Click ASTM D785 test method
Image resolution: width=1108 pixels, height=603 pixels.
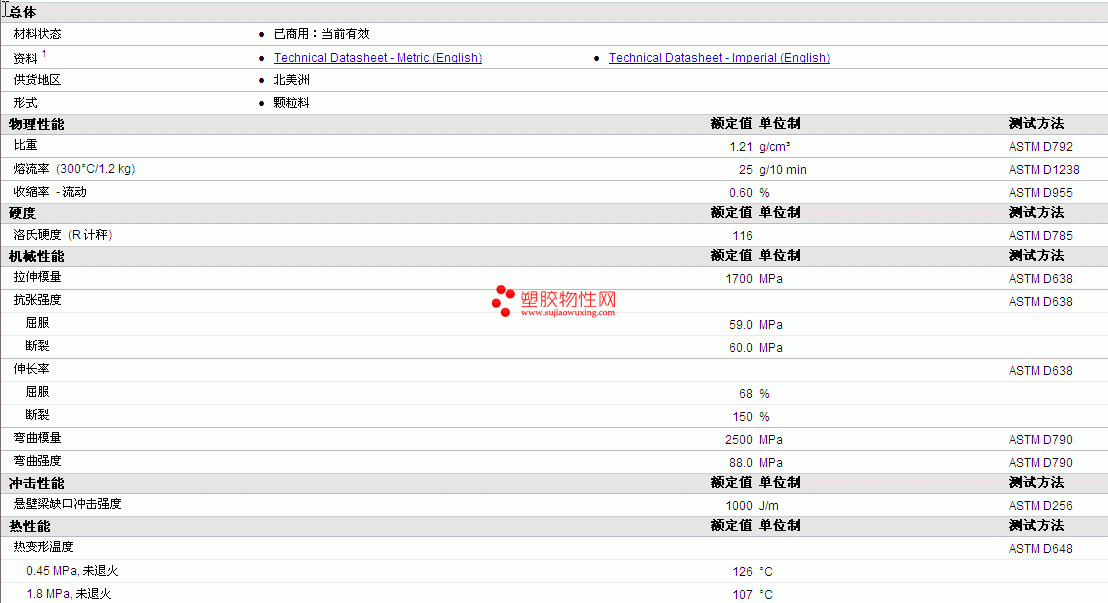1040,236
